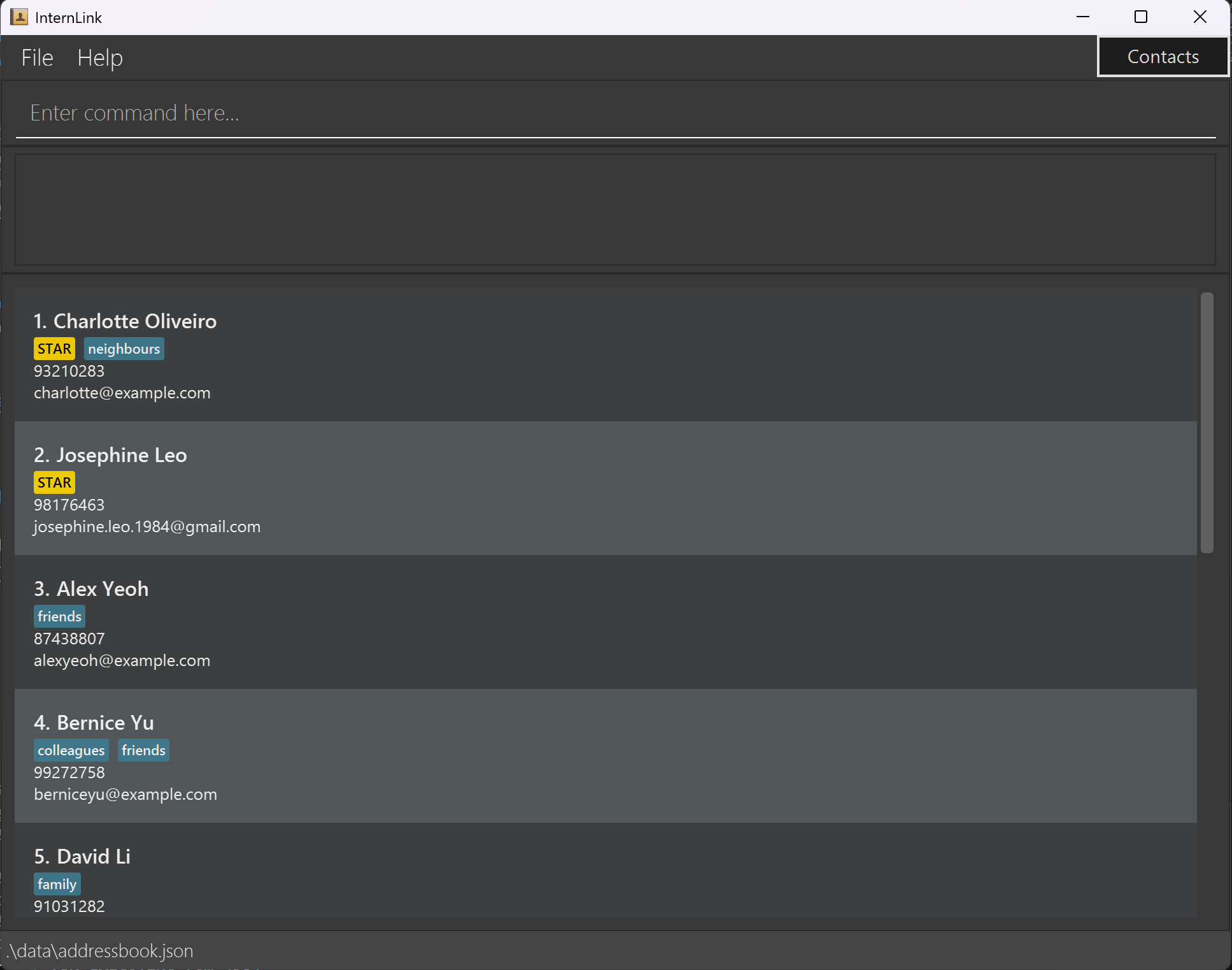
Task: Open the File menu
Action: (37, 58)
